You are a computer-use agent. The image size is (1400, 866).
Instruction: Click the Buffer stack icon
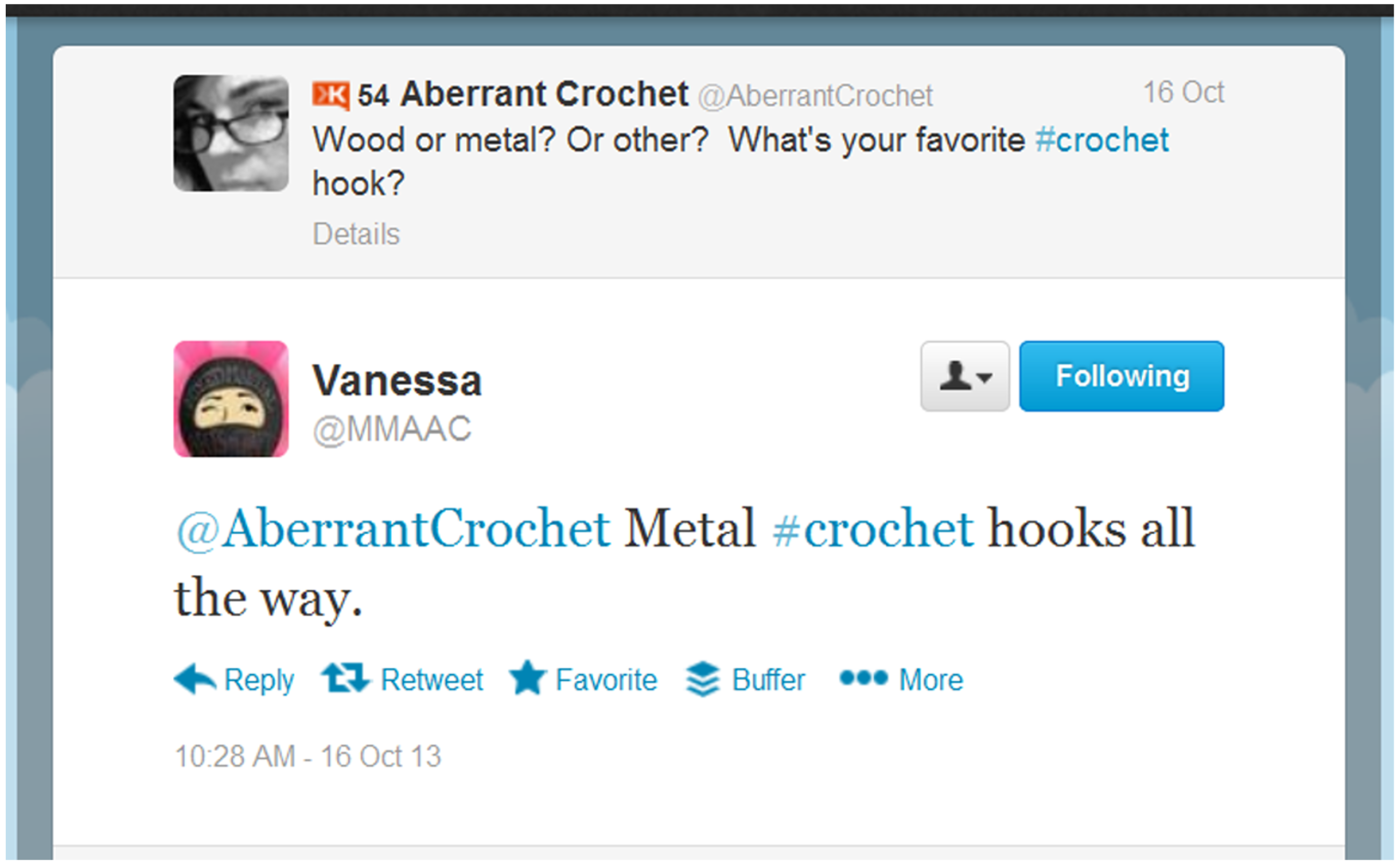pyautogui.click(x=702, y=679)
